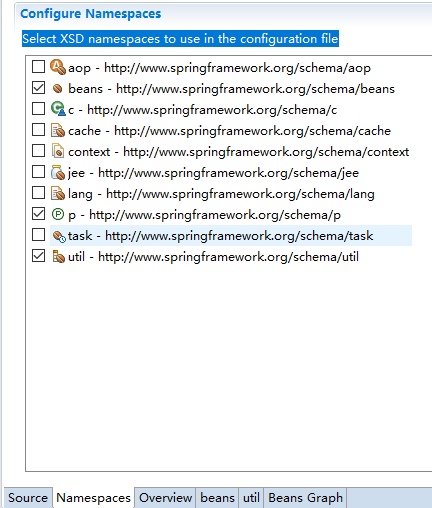Click the c namespace icon
Viewport: 432px width, 508px height.
pos(58,109)
